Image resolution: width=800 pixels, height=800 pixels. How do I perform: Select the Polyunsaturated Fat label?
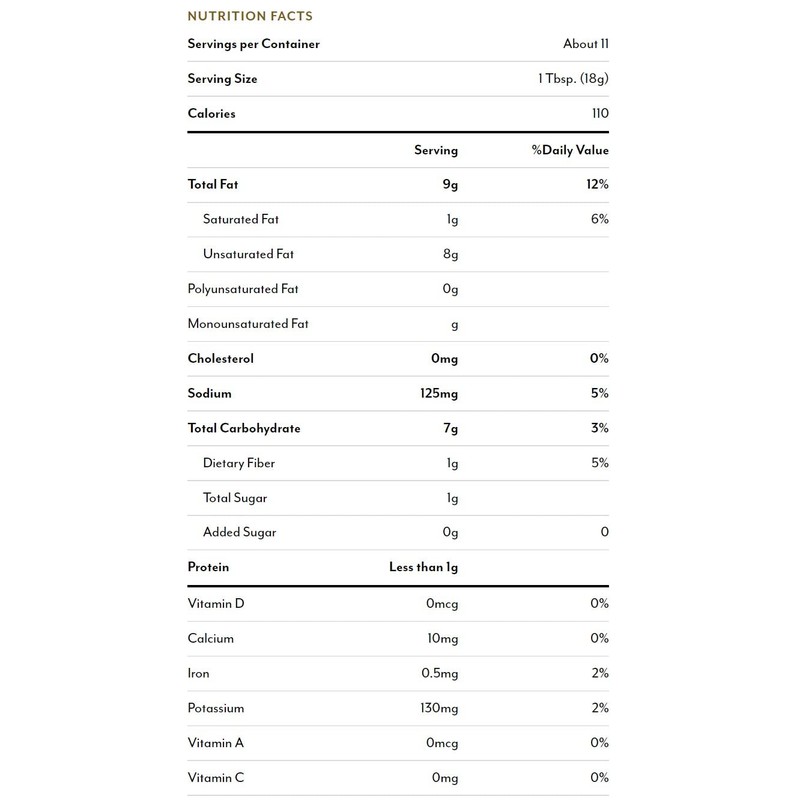pos(243,289)
